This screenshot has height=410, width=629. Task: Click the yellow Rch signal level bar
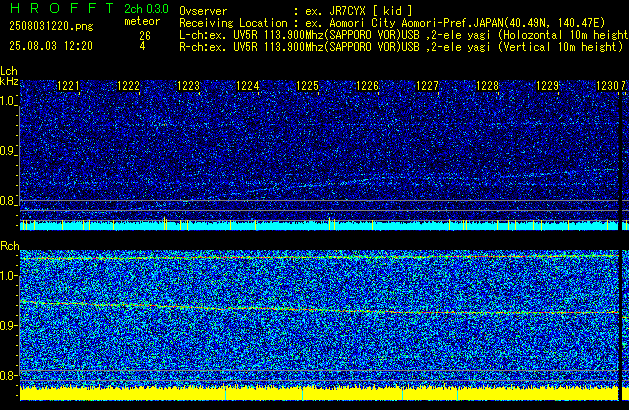[319, 394]
